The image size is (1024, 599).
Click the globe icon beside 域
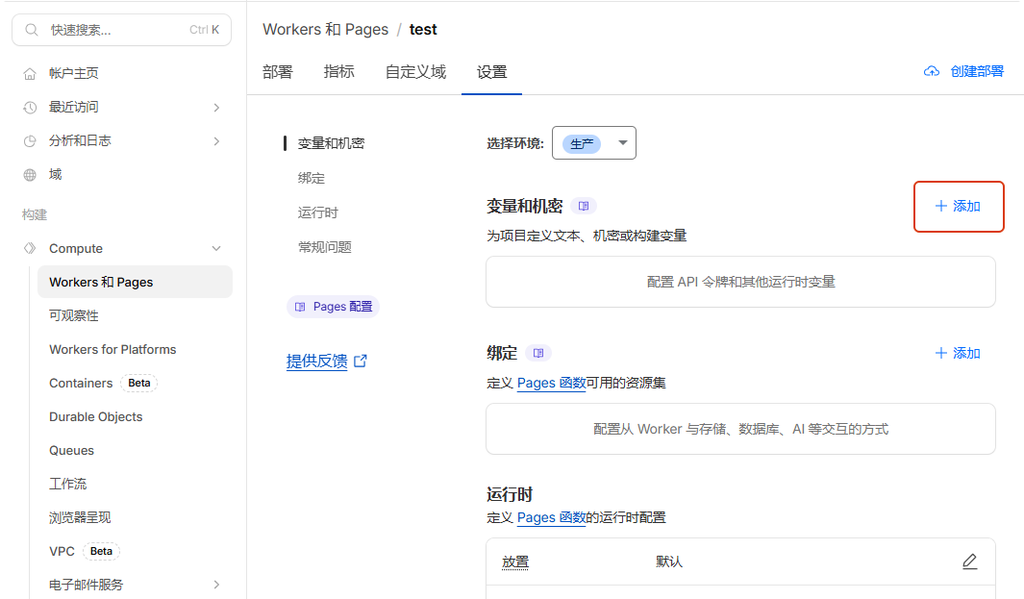30,175
